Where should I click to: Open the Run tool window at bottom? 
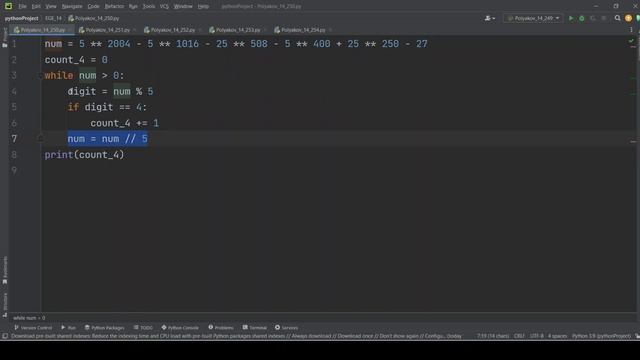68,328
